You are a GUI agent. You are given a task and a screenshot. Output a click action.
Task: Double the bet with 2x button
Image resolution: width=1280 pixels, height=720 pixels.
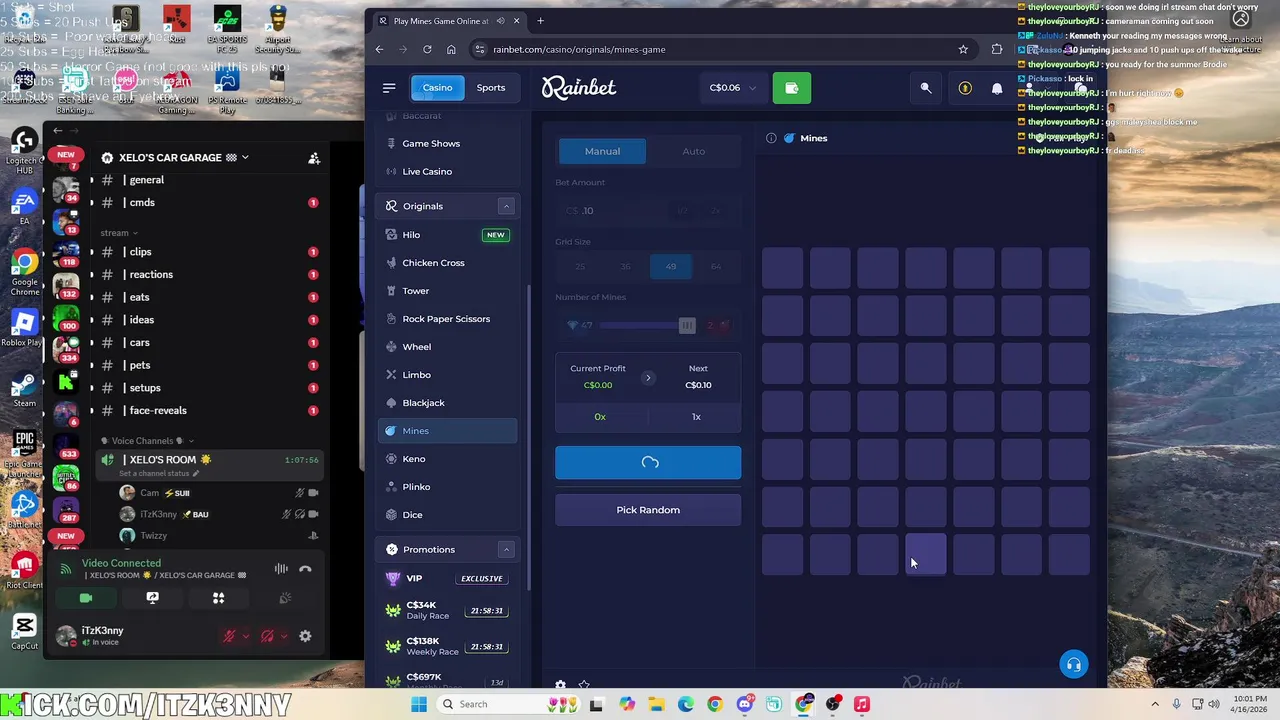(x=715, y=211)
